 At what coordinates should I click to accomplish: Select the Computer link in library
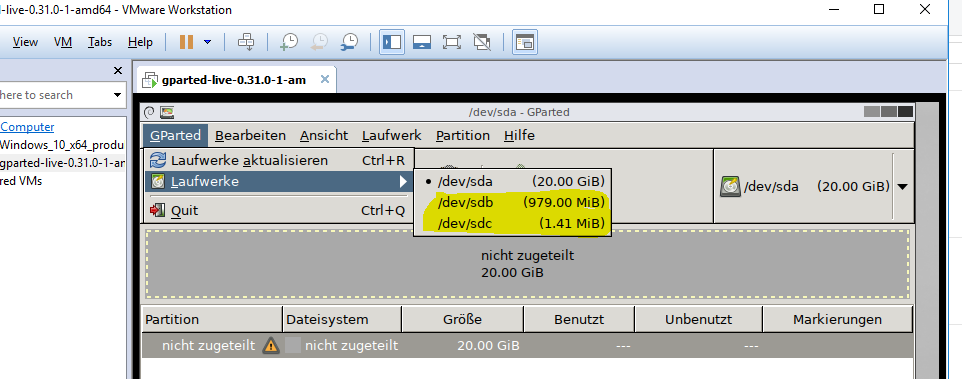click(x=28, y=127)
